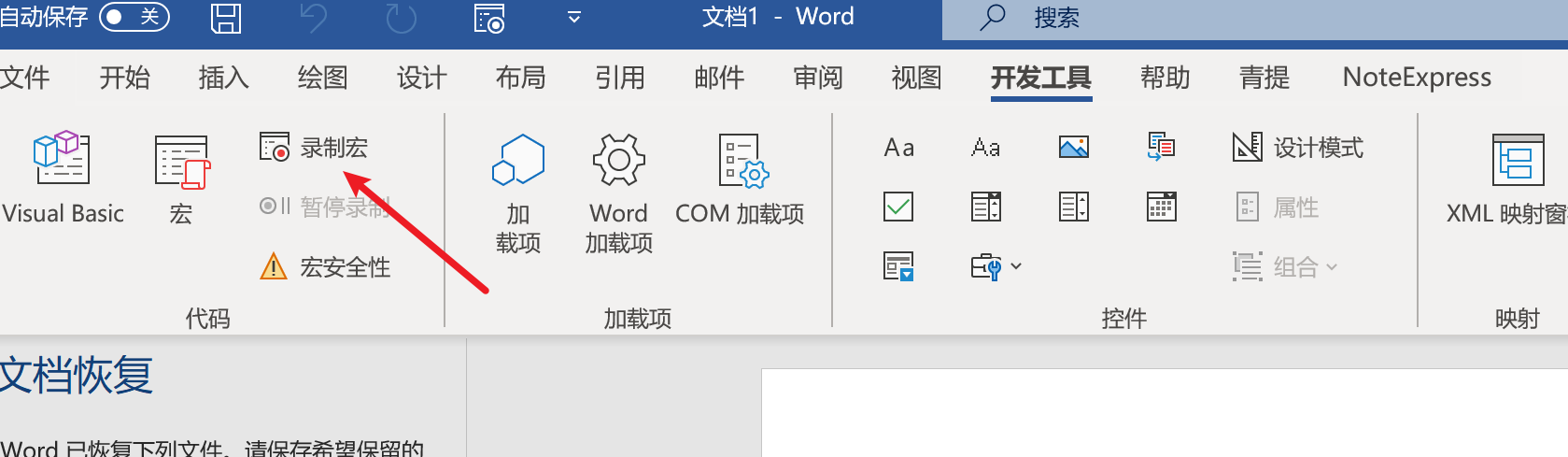Toggle the AutoSave switch

134,17
